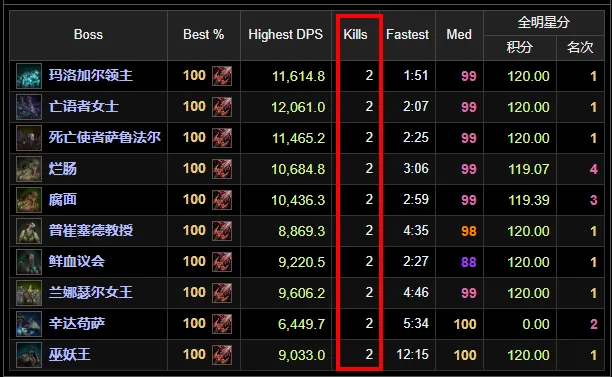
Task: Click the 10,684.8 DPS value
Action: [x=298, y=169]
